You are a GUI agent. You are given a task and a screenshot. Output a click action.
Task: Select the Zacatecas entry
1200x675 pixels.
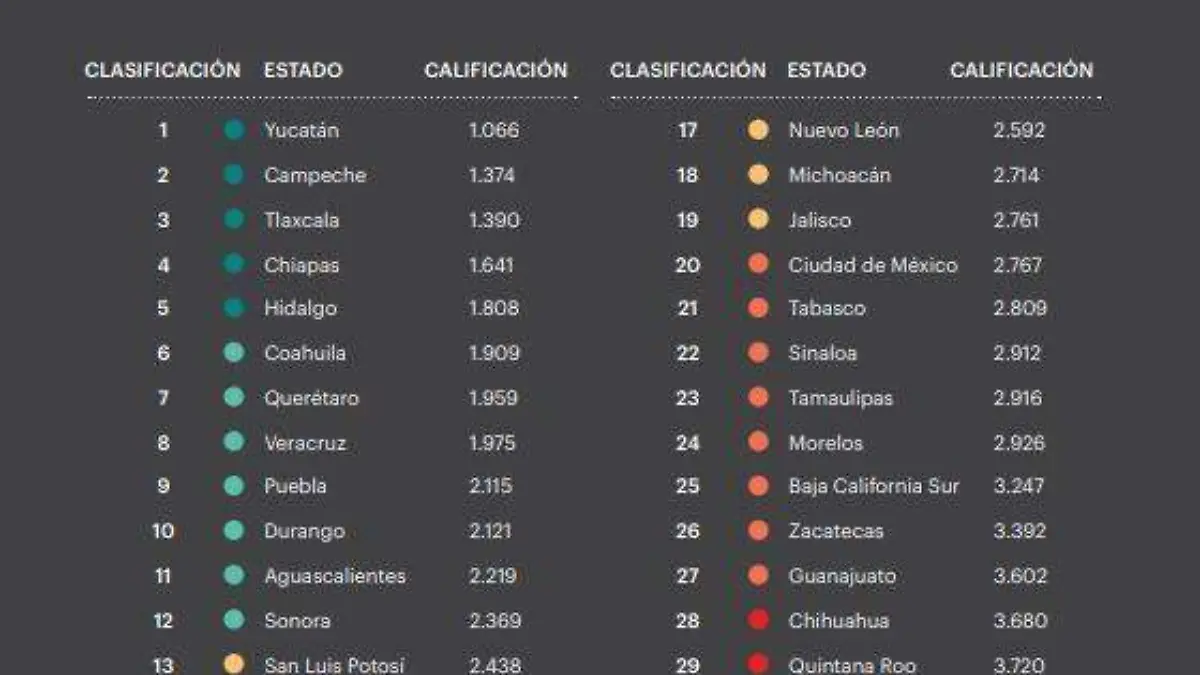(836, 531)
